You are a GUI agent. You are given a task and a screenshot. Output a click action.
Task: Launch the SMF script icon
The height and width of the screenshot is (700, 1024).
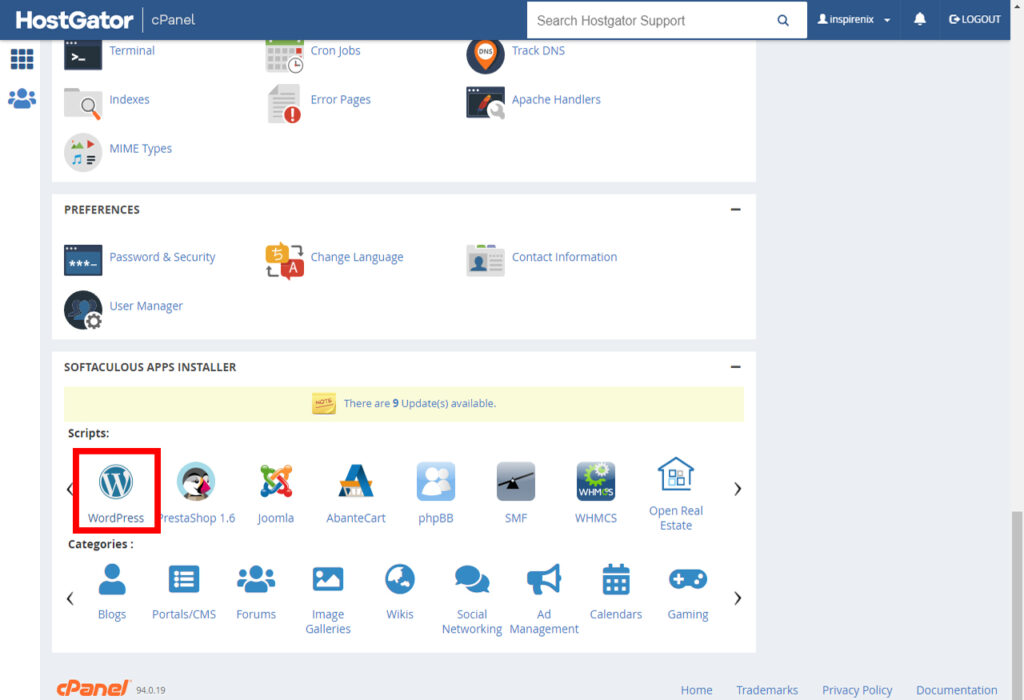tap(516, 482)
